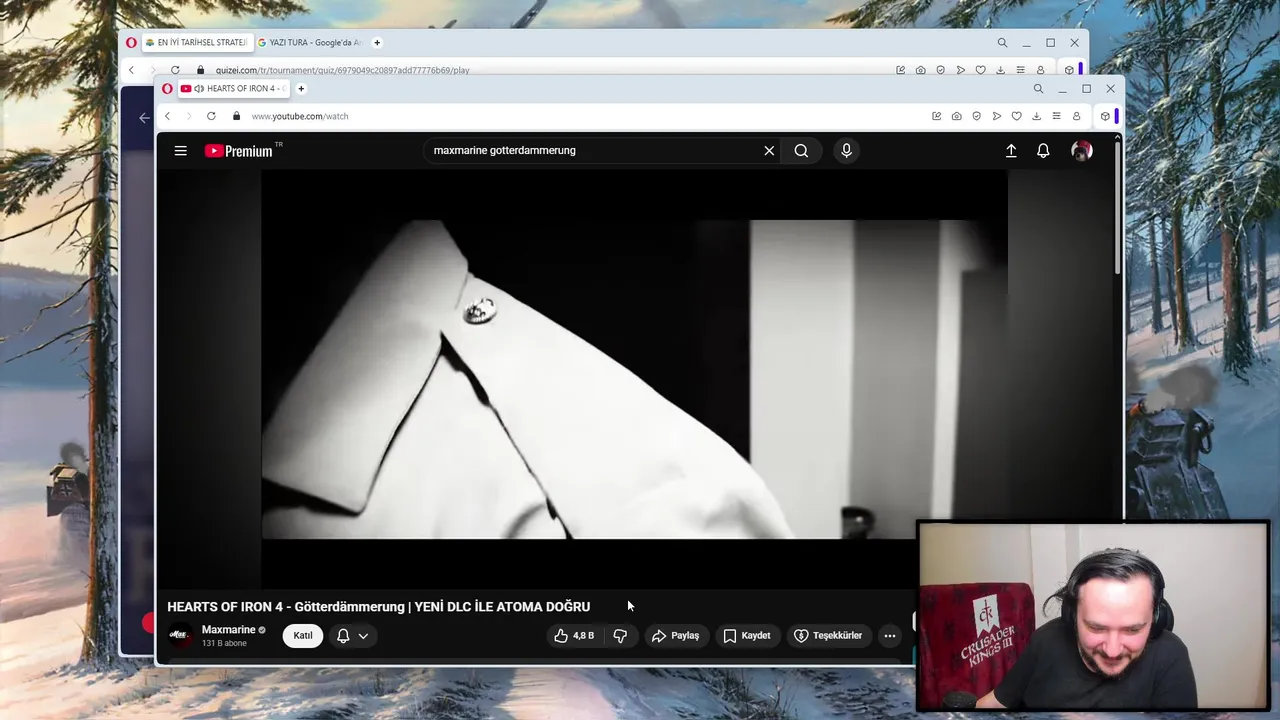Clear the search query with X
The height and width of the screenshot is (720, 1280).
click(769, 151)
